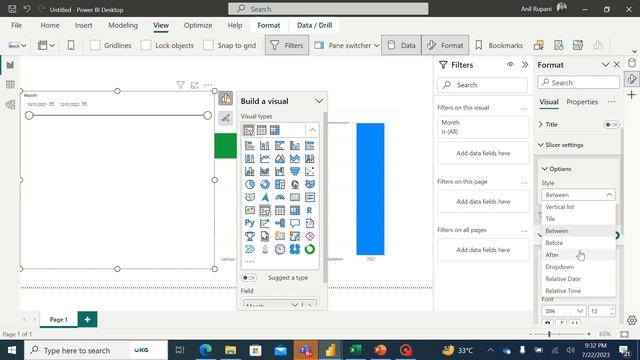Turn on the Suggest a type toggle

pyautogui.click(x=249, y=278)
